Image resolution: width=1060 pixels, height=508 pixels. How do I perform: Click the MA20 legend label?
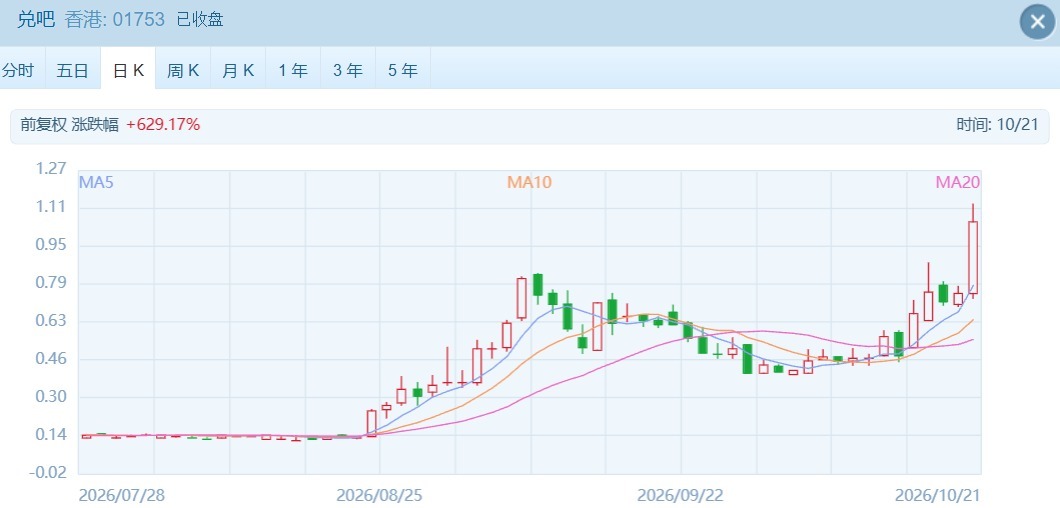[x=958, y=182]
